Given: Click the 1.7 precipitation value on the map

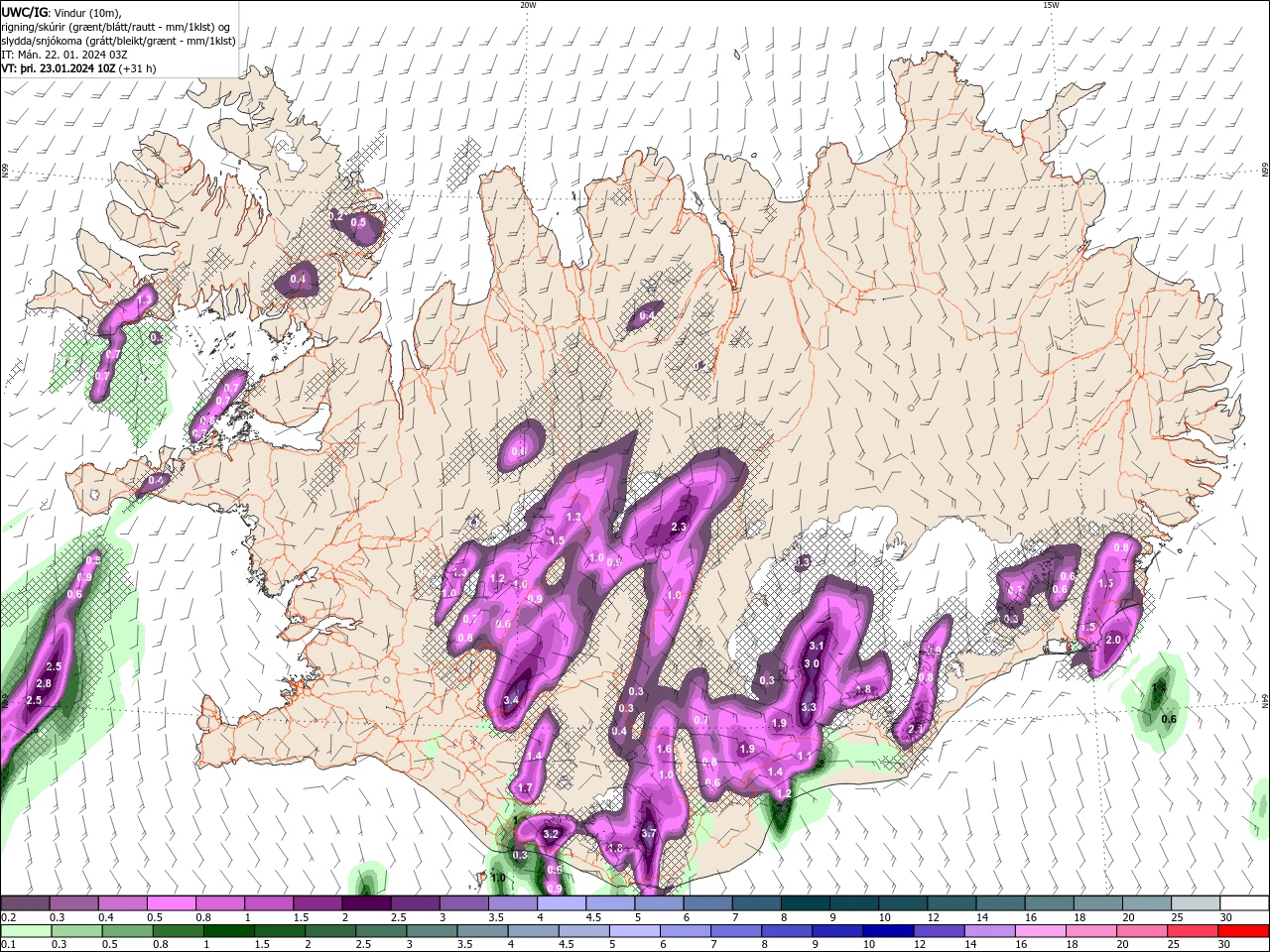Looking at the screenshot, I should pos(526,787).
